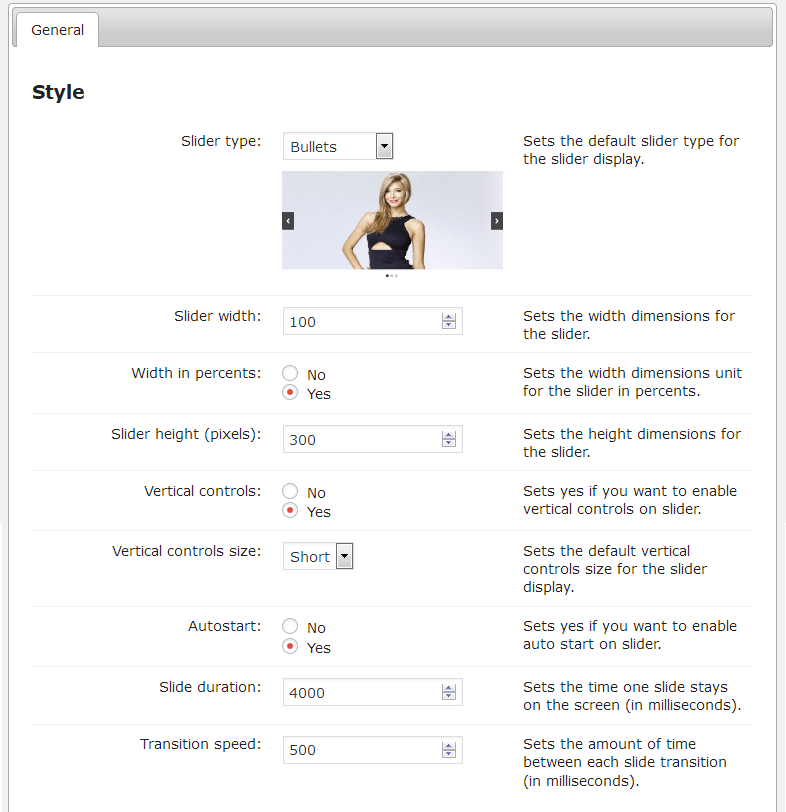The height and width of the screenshot is (812, 786).
Task: Increase Slider height using up arrow
Action: tap(449, 435)
